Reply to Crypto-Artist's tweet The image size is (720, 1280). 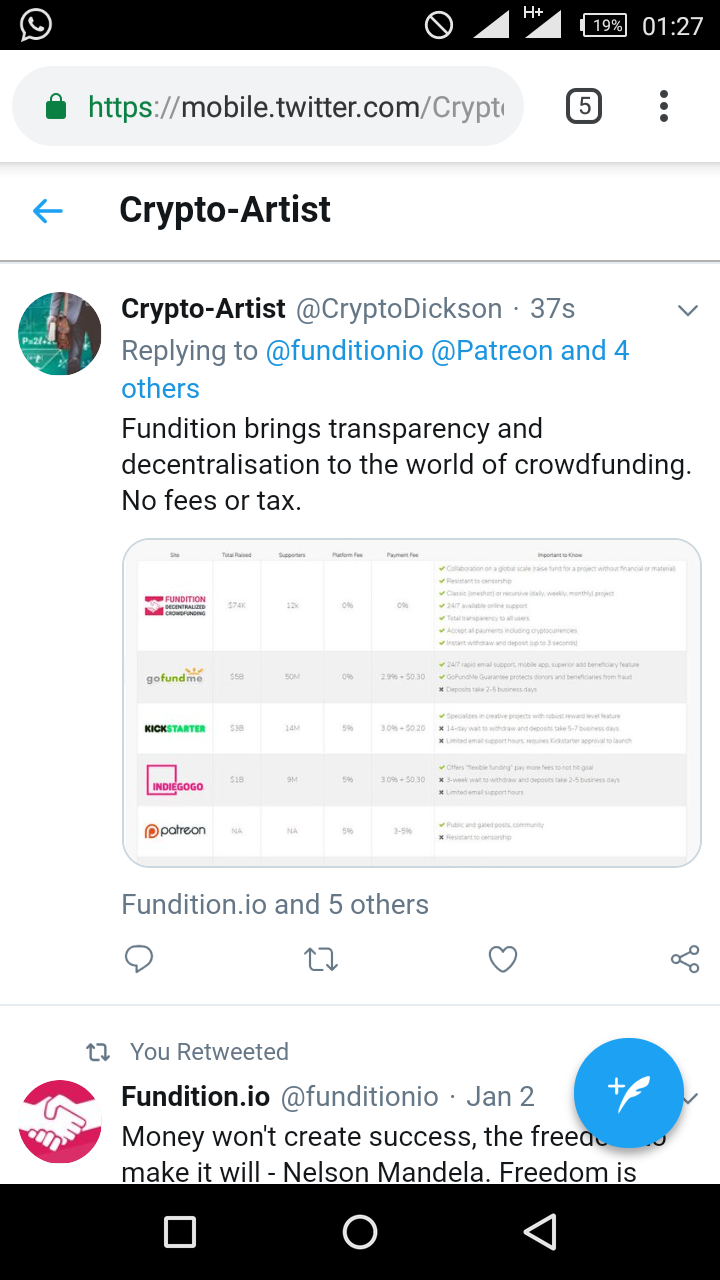click(139, 959)
